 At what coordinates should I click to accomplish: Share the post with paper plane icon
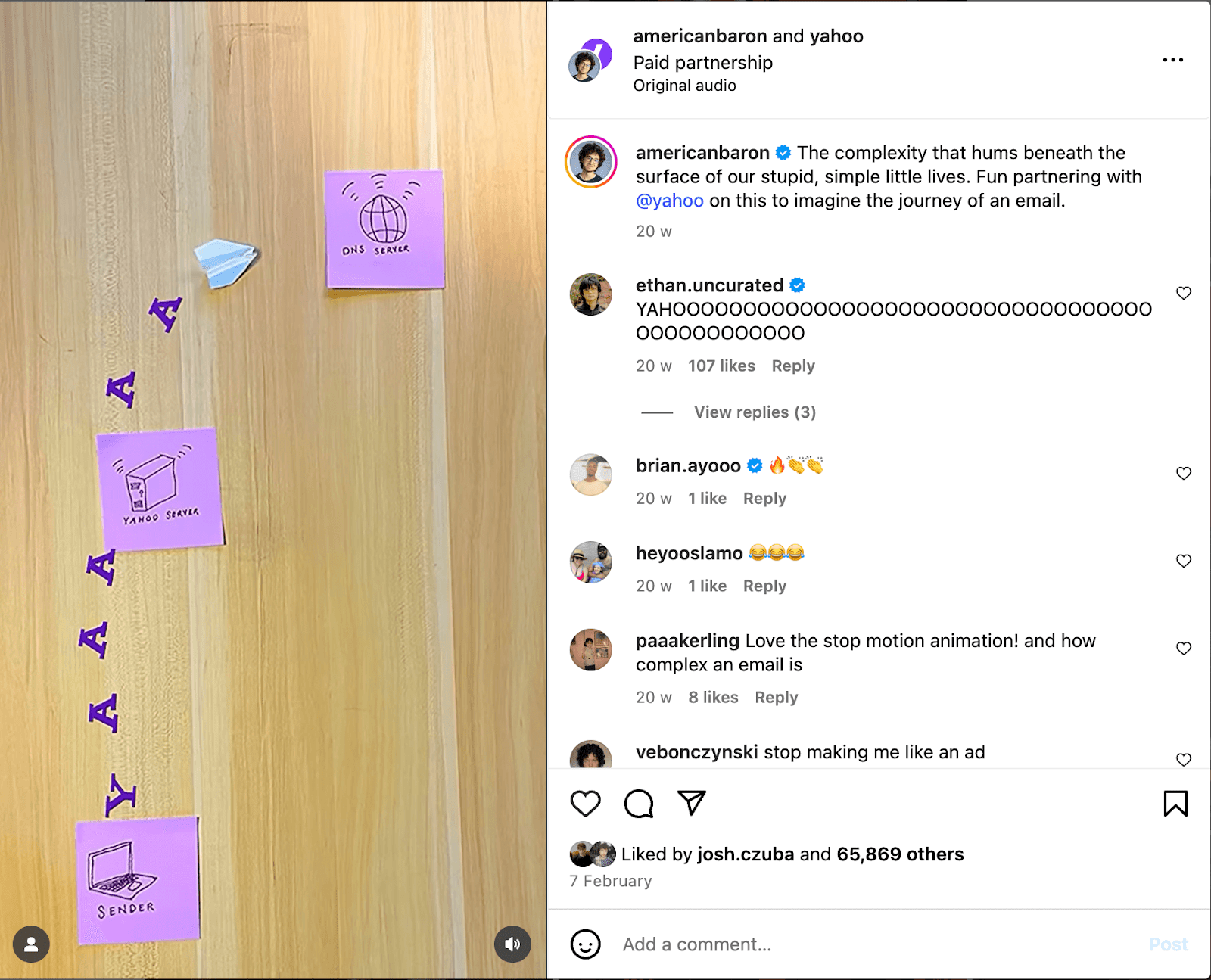(692, 803)
